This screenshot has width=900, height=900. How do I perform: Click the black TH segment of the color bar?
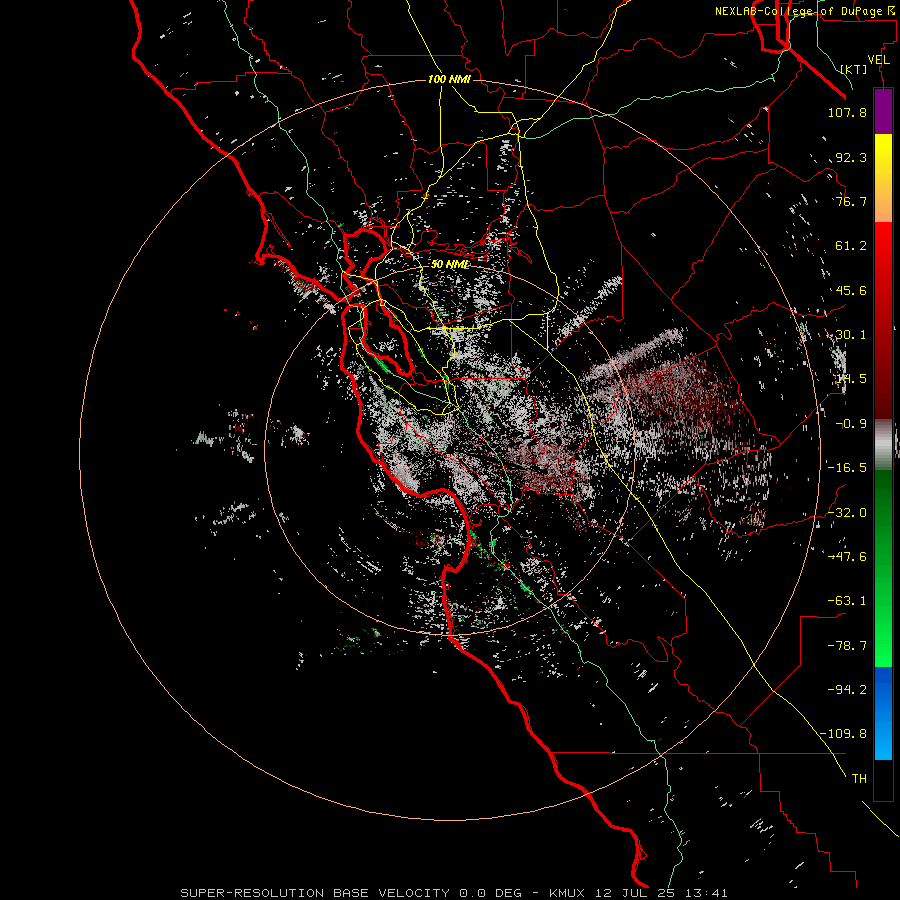pos(883,780)
